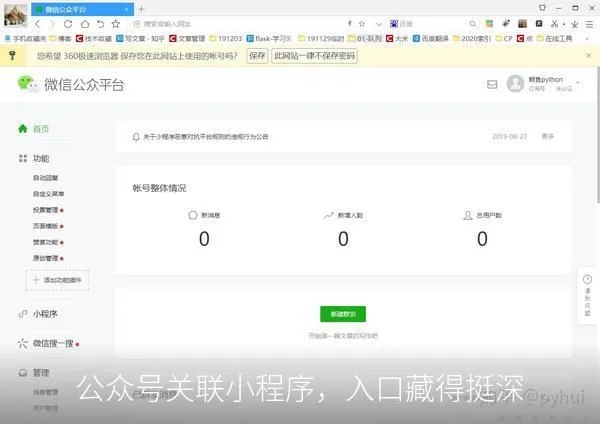The height and width of the screenshot is (424, 600).
Task: Open the 写文章 - 知乎 bookmark
Action: pos(140,39)
